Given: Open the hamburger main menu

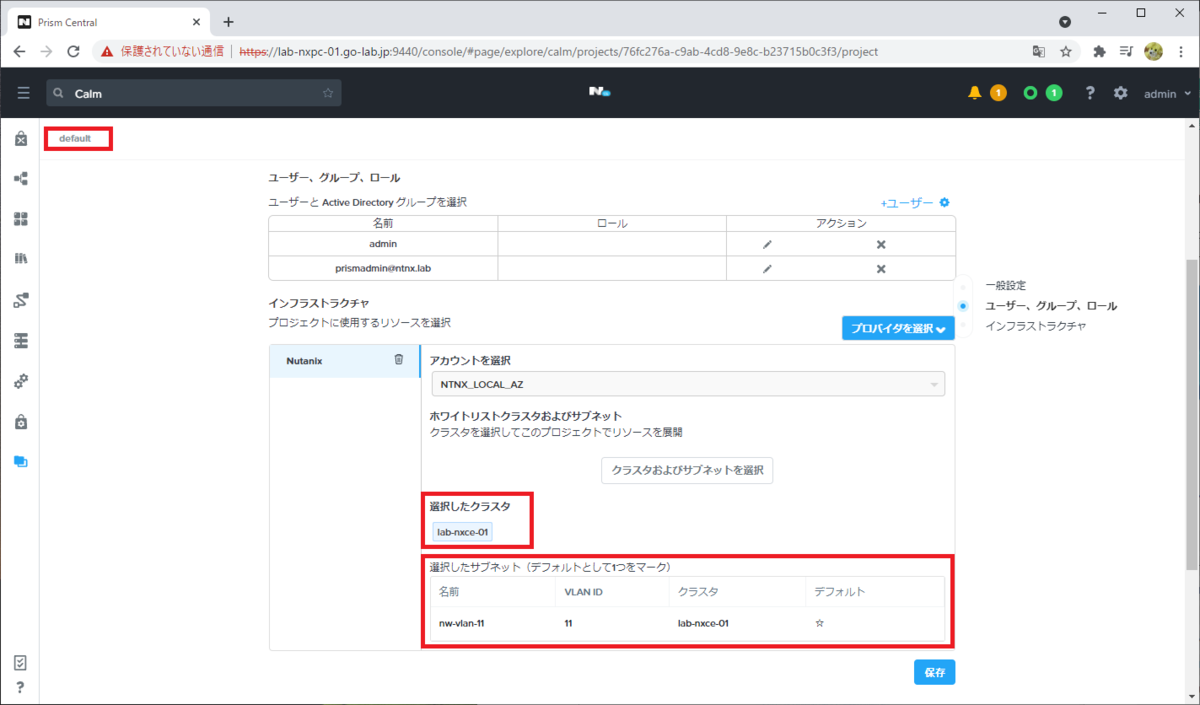Looking at the screenshot, I should pyautogui.click(x=23, y=93).
